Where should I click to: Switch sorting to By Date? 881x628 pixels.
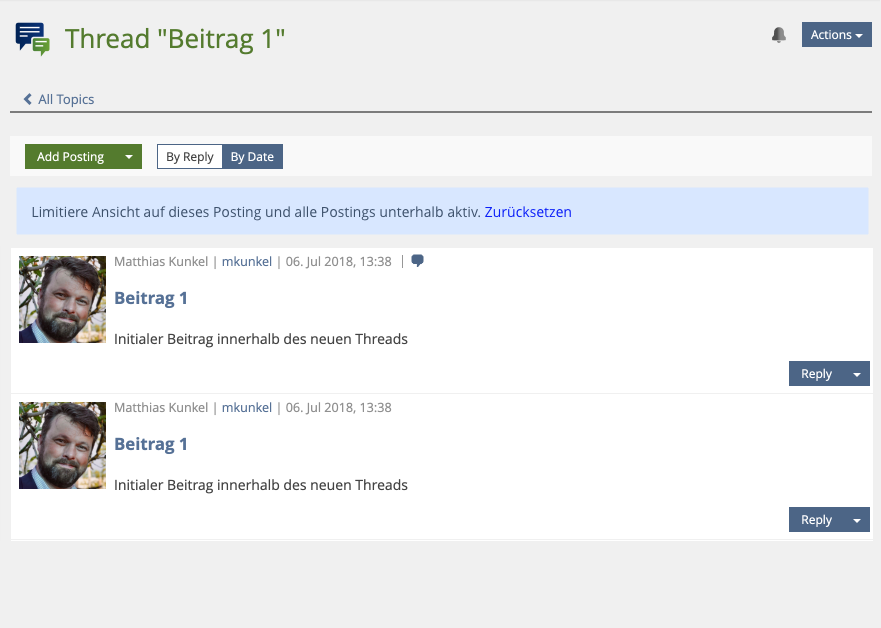click(x=252, y=157)
